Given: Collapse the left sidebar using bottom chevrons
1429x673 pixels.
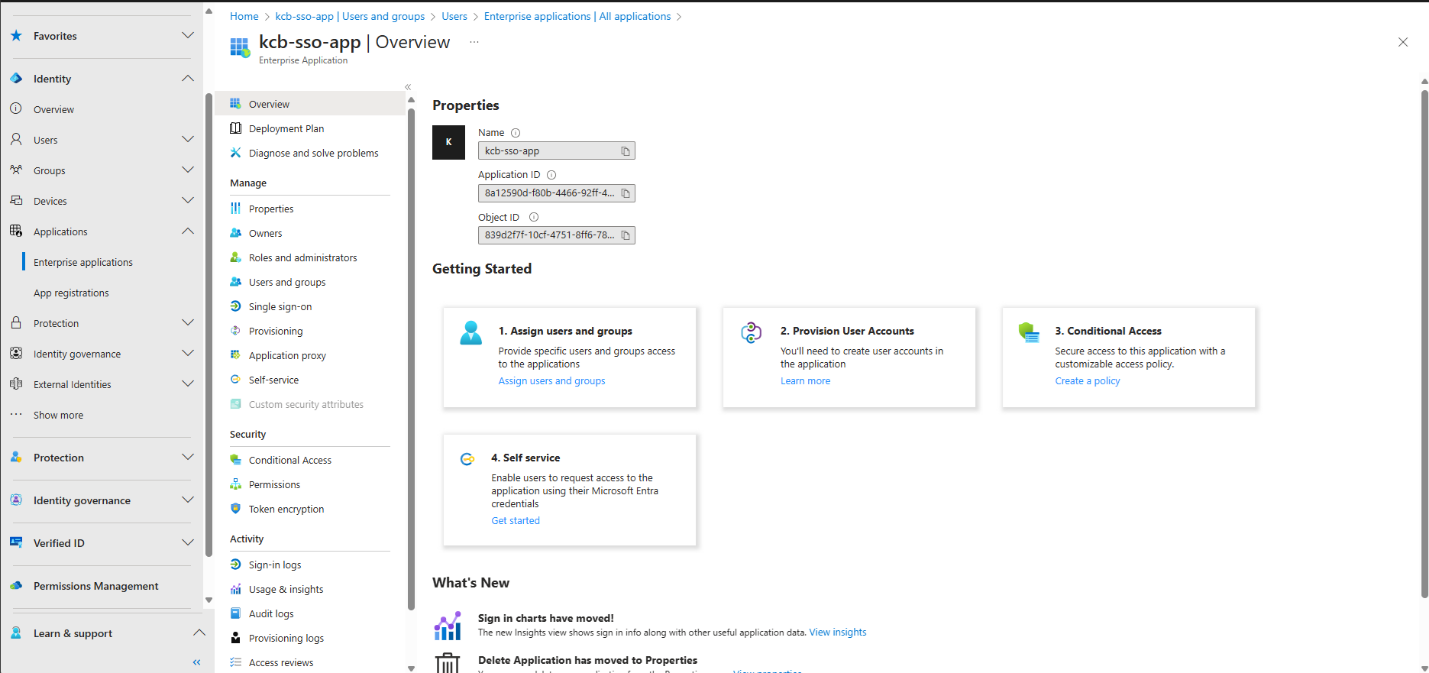Looking at the screenshot, I should pos(197,662).
